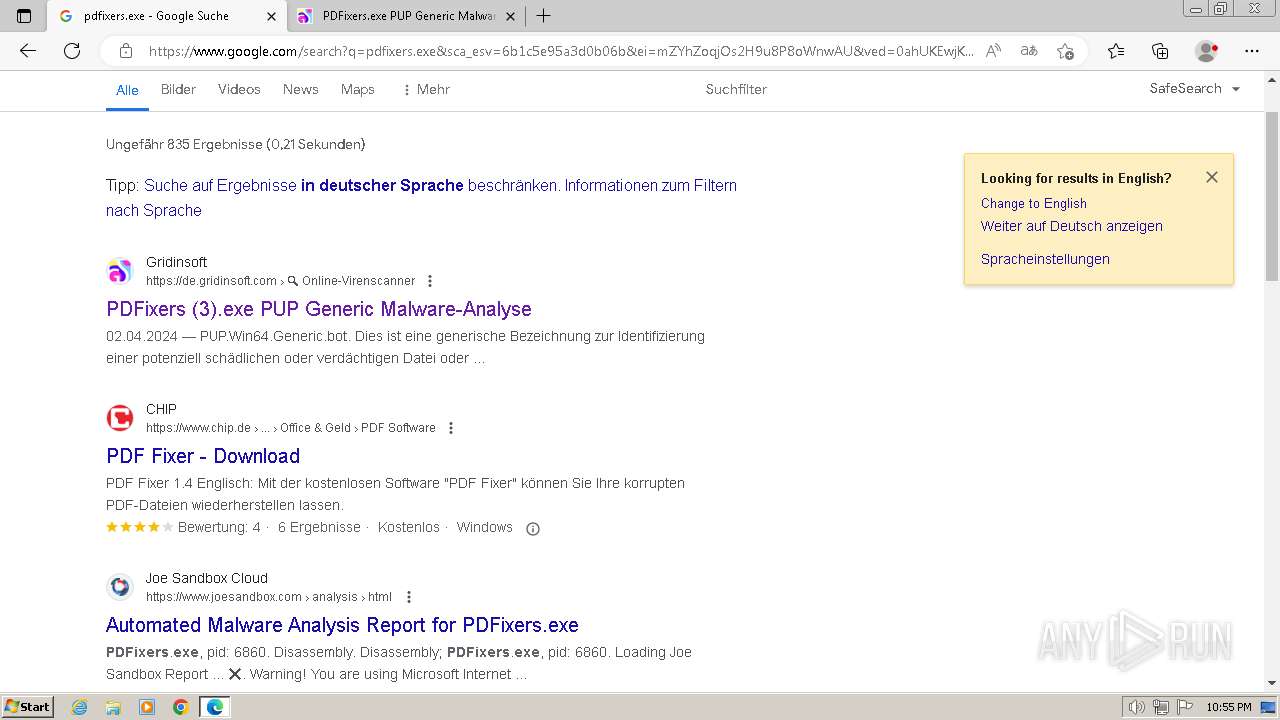Choose Change to English

(x=1034, y=203)
